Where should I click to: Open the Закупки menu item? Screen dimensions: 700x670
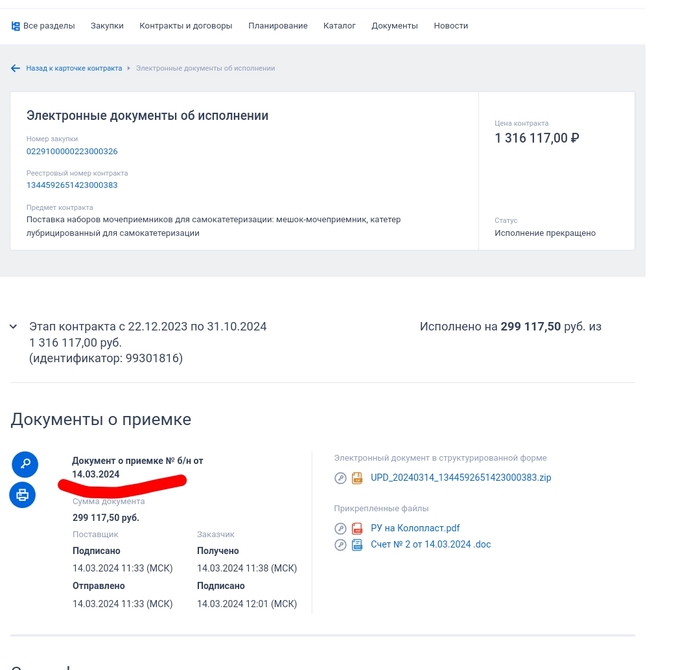[107, 26]
